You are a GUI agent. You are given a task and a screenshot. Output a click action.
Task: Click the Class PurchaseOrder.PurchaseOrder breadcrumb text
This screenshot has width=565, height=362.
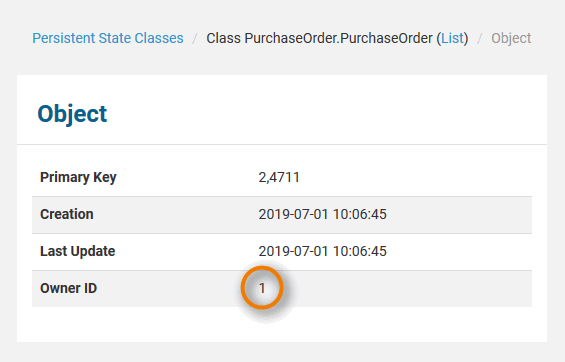(x=319, y=38)
